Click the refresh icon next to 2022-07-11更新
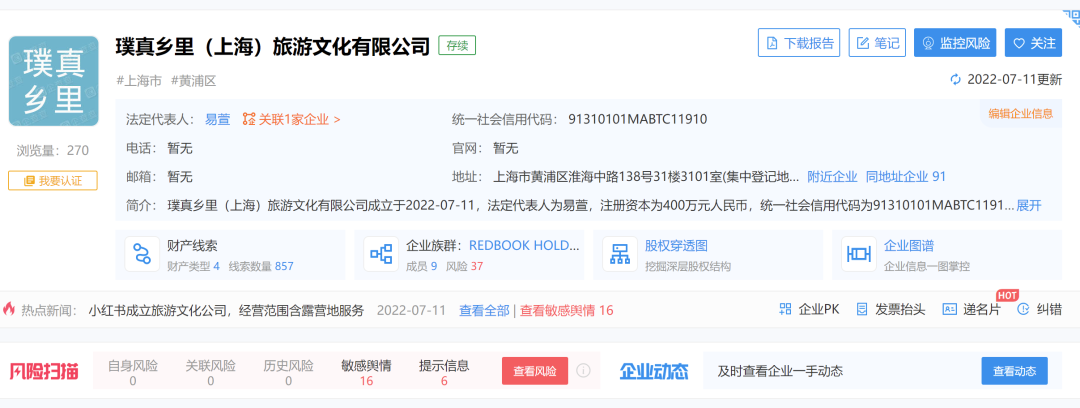Viewport: 1080px width, 408px height. point(955,79)
